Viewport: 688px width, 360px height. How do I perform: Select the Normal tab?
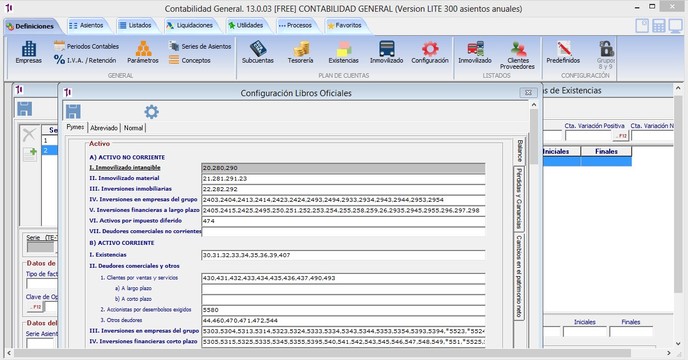[133, 128]
